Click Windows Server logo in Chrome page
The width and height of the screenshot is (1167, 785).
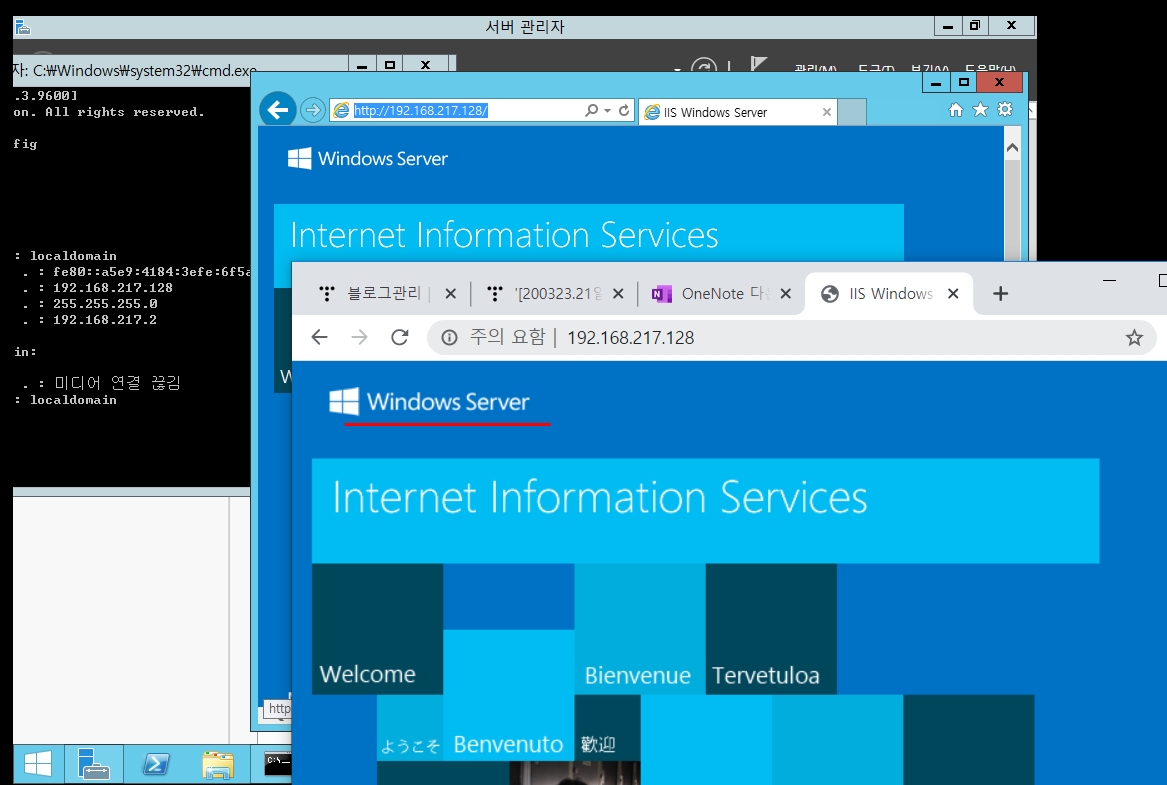pos(429,402)
